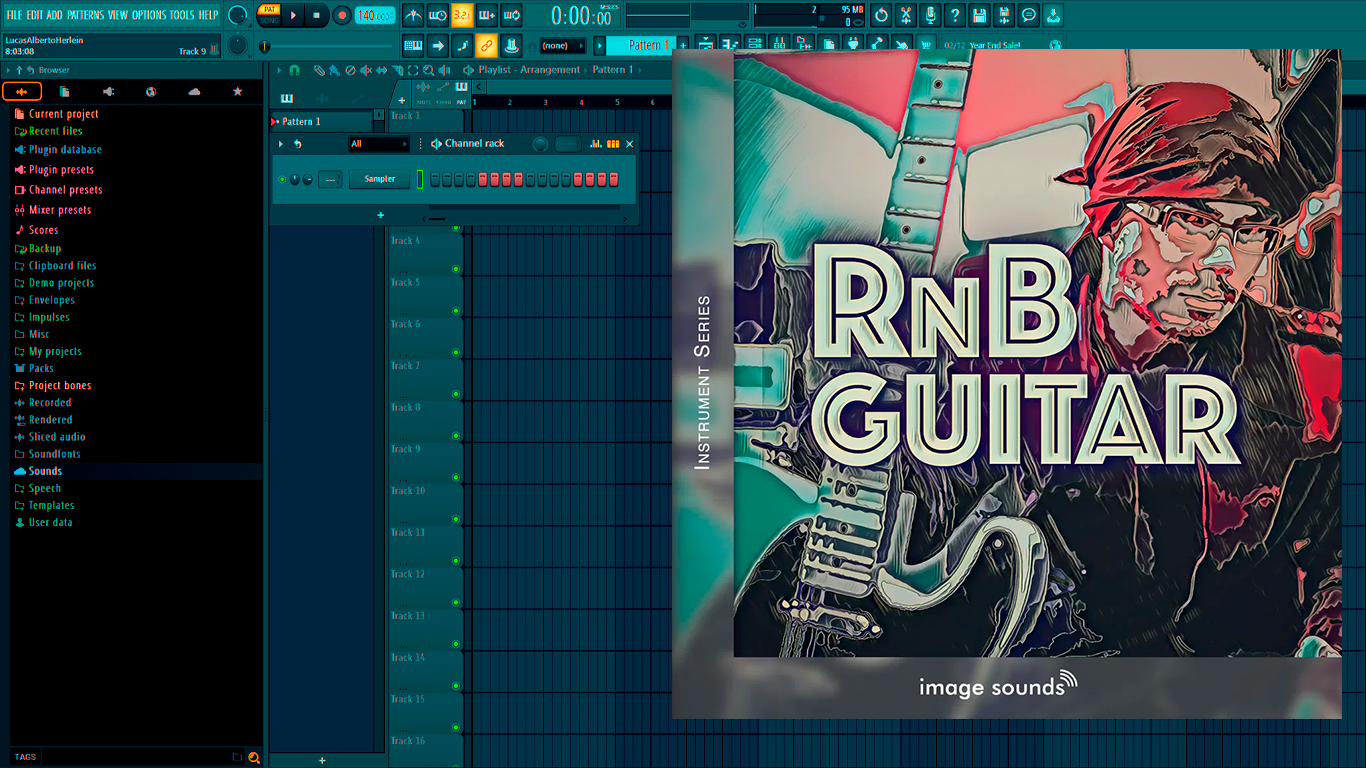Open the audio recording microphone icon

tap(931, 16)
